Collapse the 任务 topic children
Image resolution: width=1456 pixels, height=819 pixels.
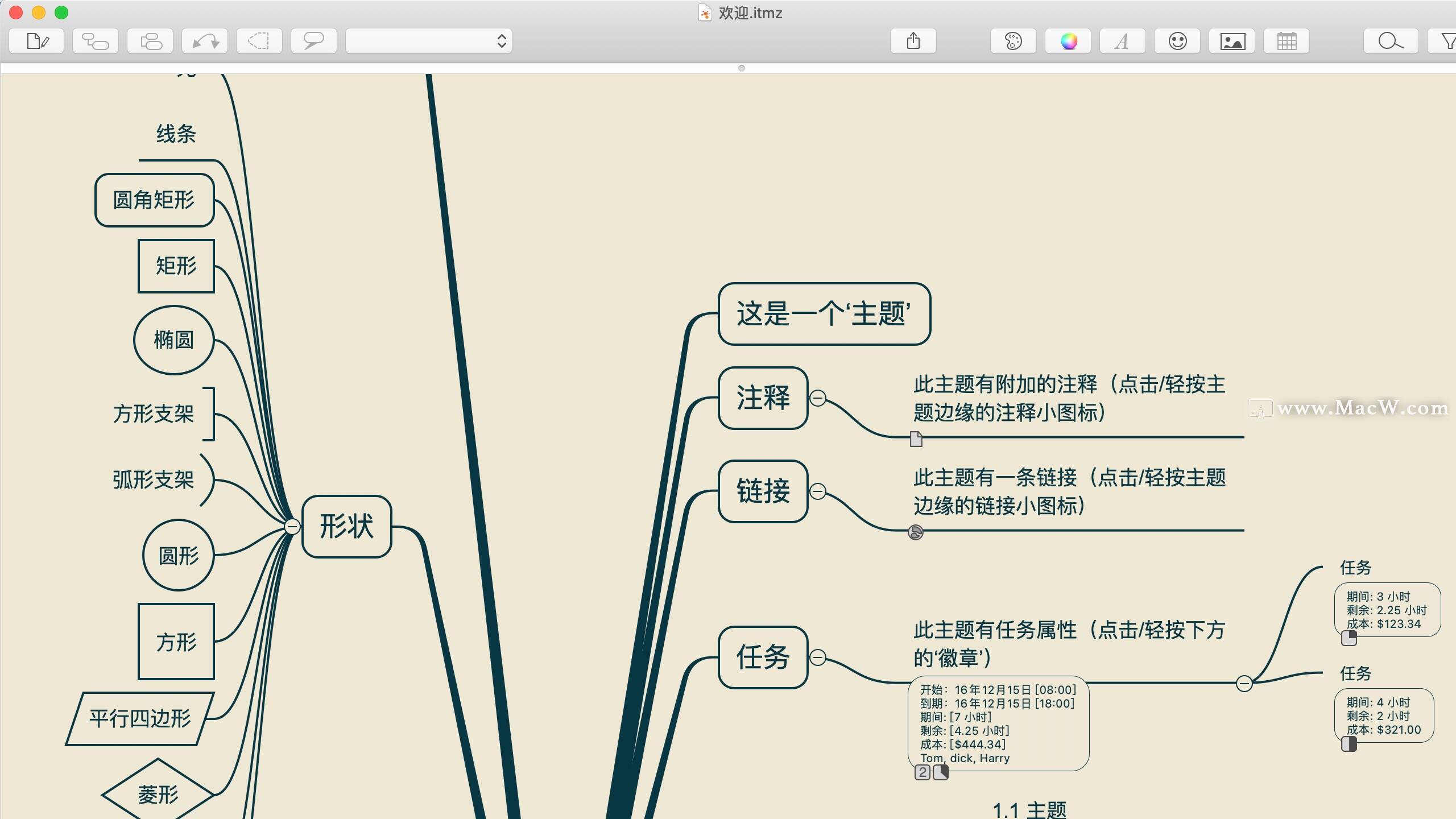(818, 657)
